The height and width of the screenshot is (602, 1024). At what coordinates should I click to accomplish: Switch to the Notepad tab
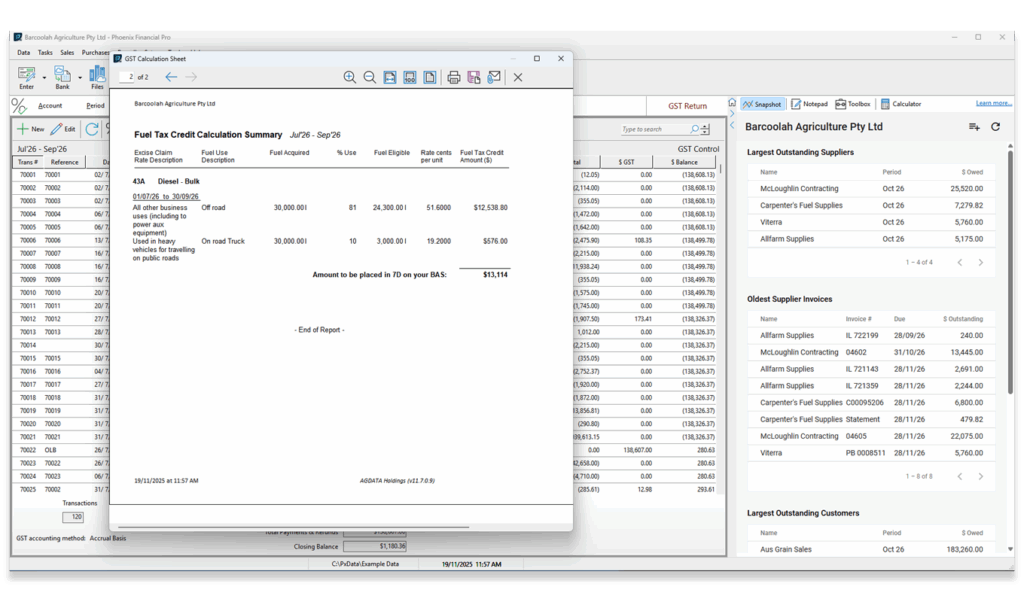point(809,104)
